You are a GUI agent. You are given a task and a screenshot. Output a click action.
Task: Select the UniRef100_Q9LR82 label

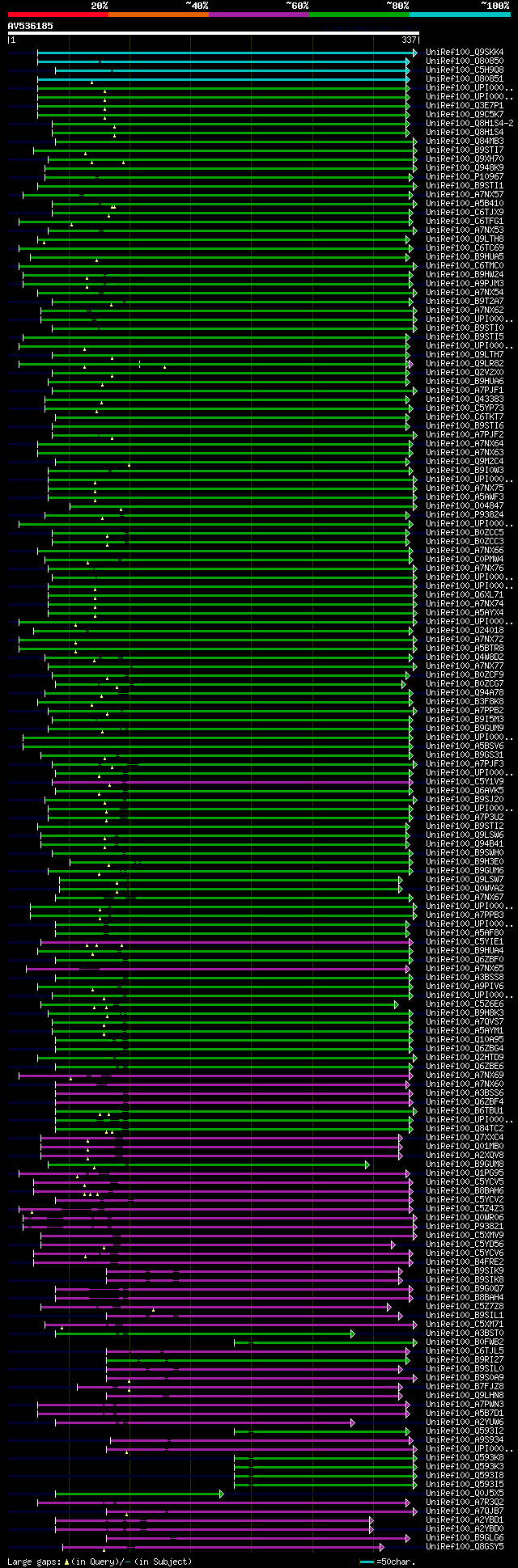click(465, 364)
